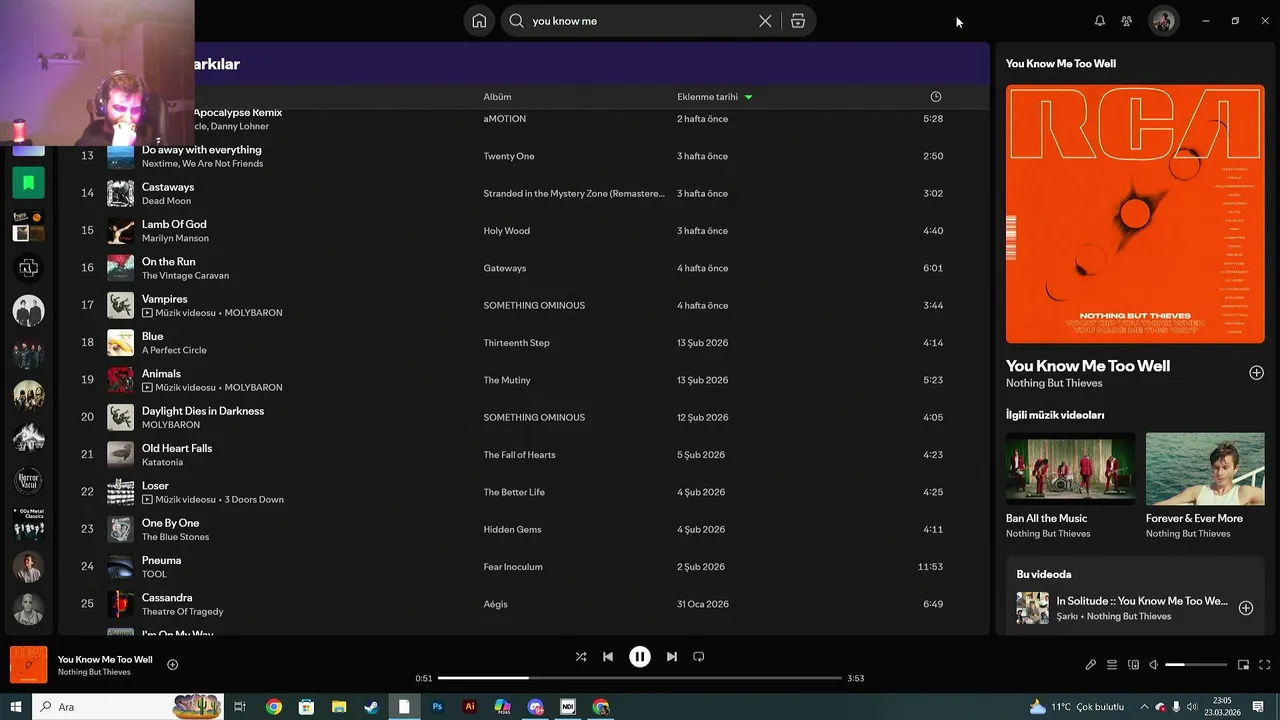1280x720 pixels.
Task: Seek within the song progress bar
Action: click(640, 678)
